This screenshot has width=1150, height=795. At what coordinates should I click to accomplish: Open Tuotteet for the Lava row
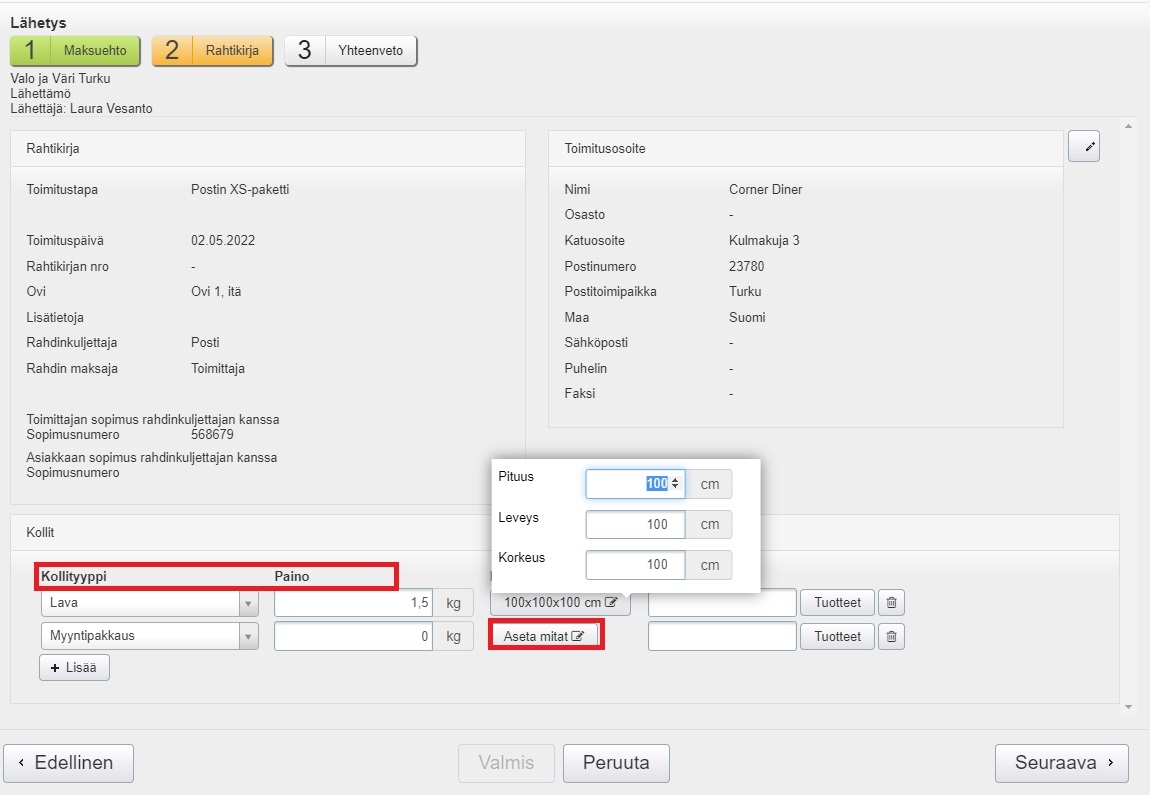(x=837, y=603)
